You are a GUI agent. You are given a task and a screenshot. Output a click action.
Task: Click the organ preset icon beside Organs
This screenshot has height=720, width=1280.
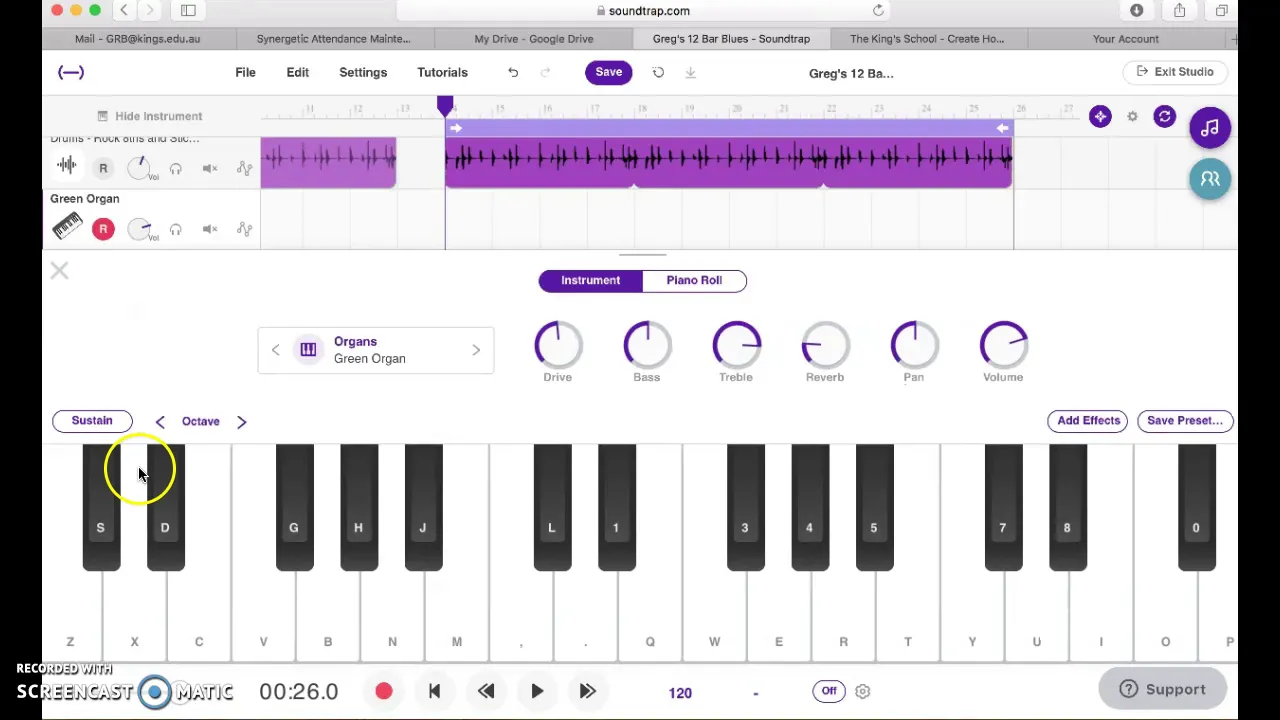(308, 350)
